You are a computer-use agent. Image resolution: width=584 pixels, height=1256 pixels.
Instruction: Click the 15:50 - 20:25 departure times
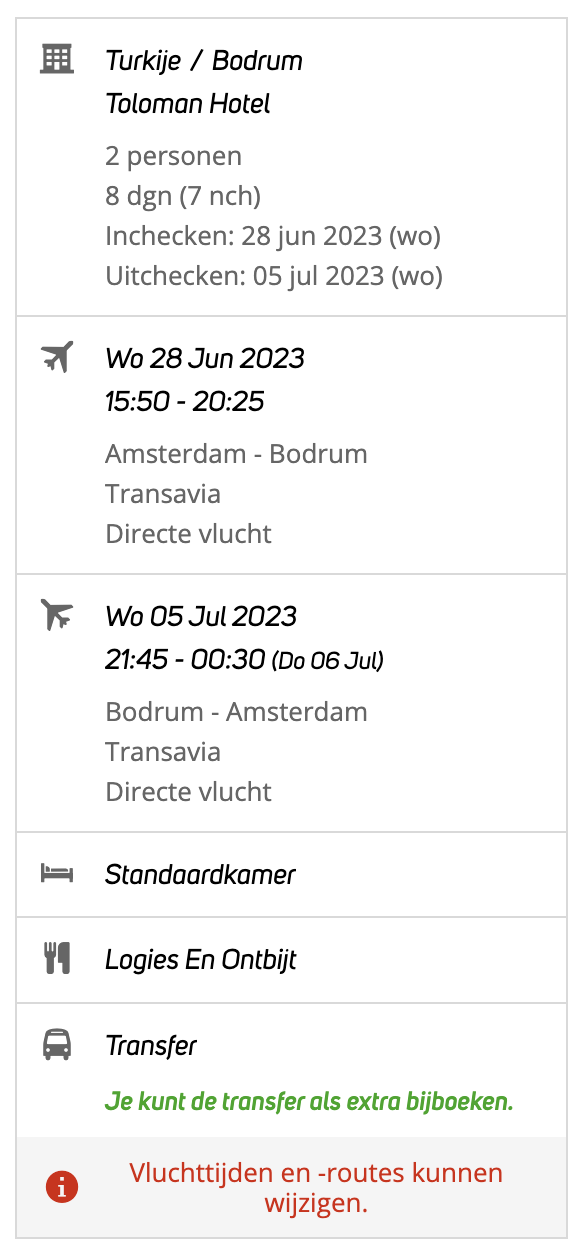[185, 401]
